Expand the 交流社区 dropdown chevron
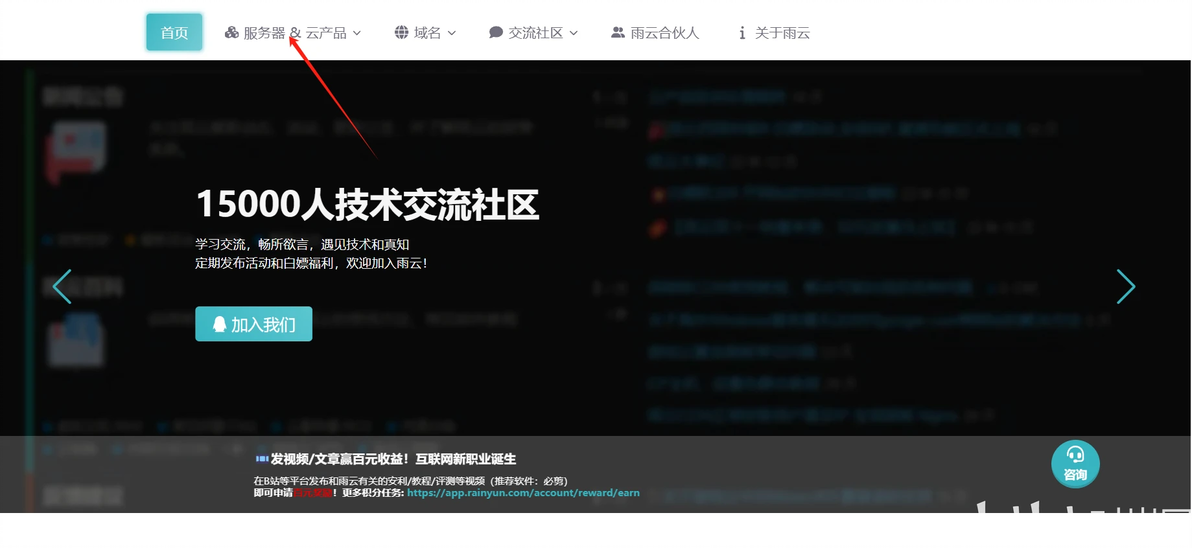Screen dimensions: 1192x548 point(573,33)
